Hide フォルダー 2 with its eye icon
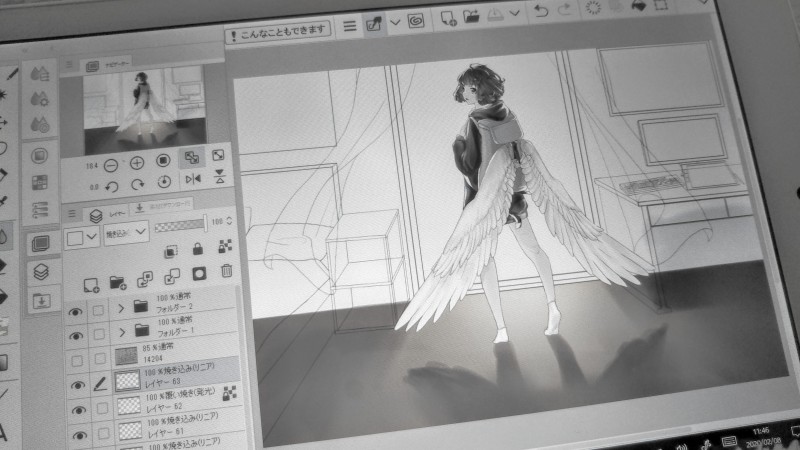800x450 pixels. click(x=76, y=313)
